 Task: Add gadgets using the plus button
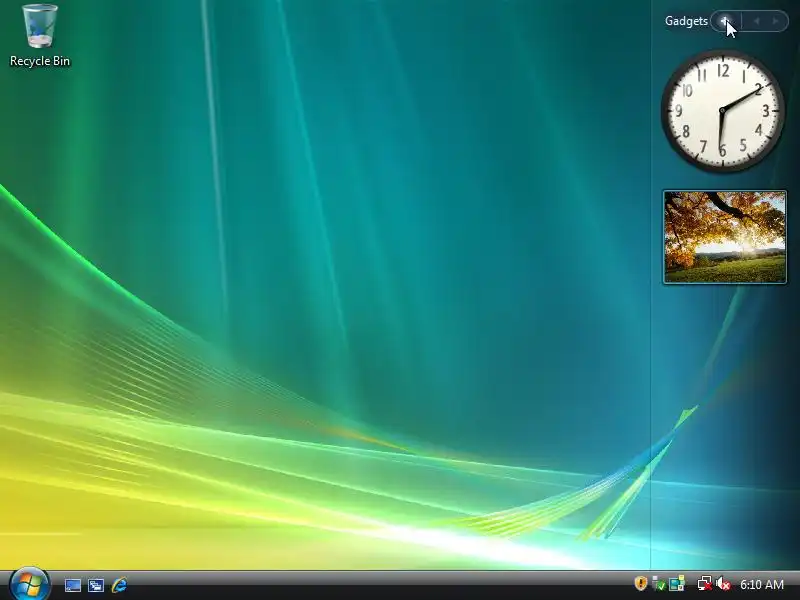coord(724,21)
